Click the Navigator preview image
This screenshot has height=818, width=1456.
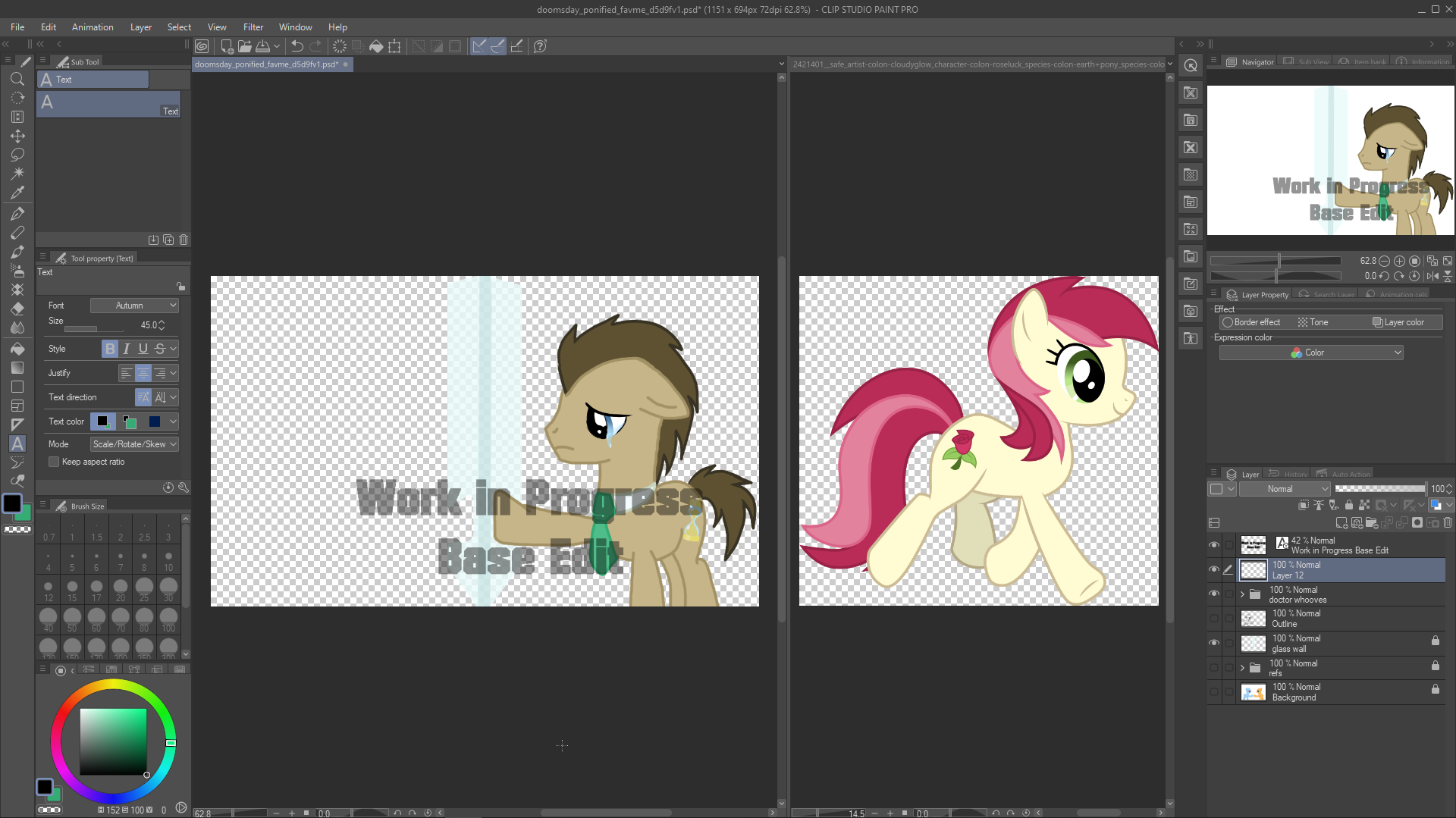click(1330, 160)
